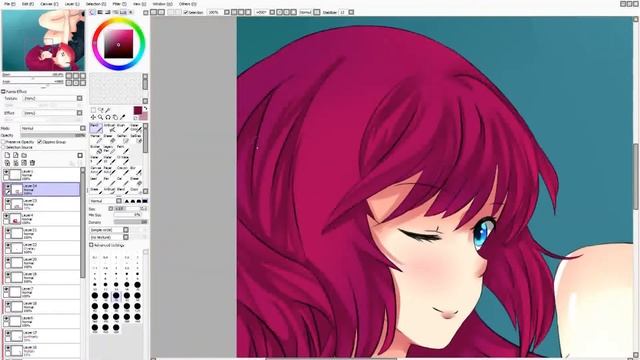
Task: Open the Effect dropdown in Paints Effect
Action: pos(52,113)
